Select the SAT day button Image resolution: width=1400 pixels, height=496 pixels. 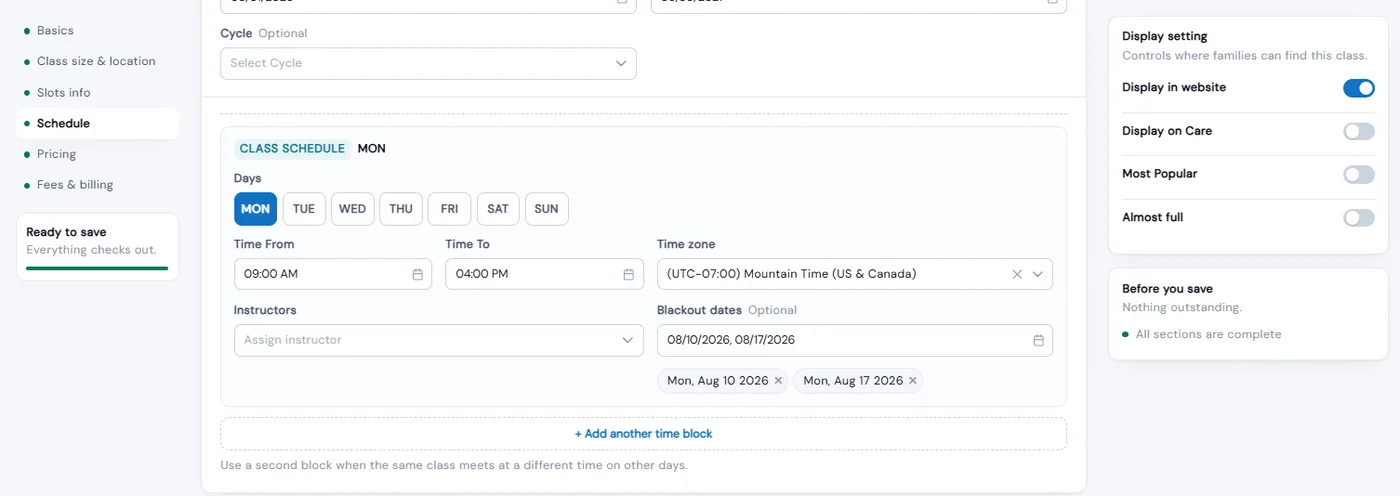[x=498, y=209]
